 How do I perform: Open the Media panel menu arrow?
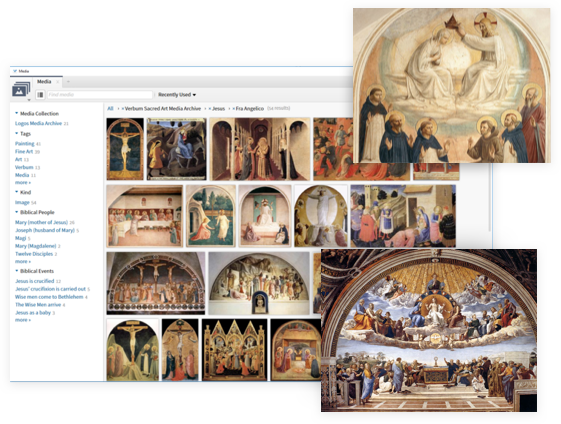[29, 100]
